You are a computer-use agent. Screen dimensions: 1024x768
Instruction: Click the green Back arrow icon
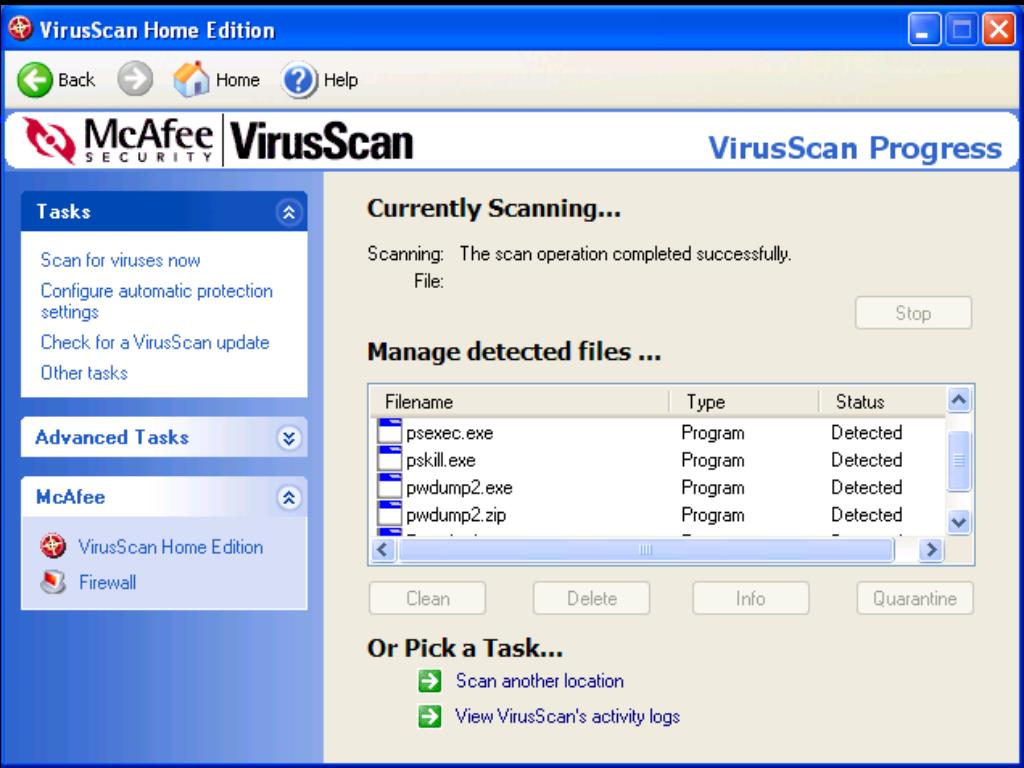[34, 80]
